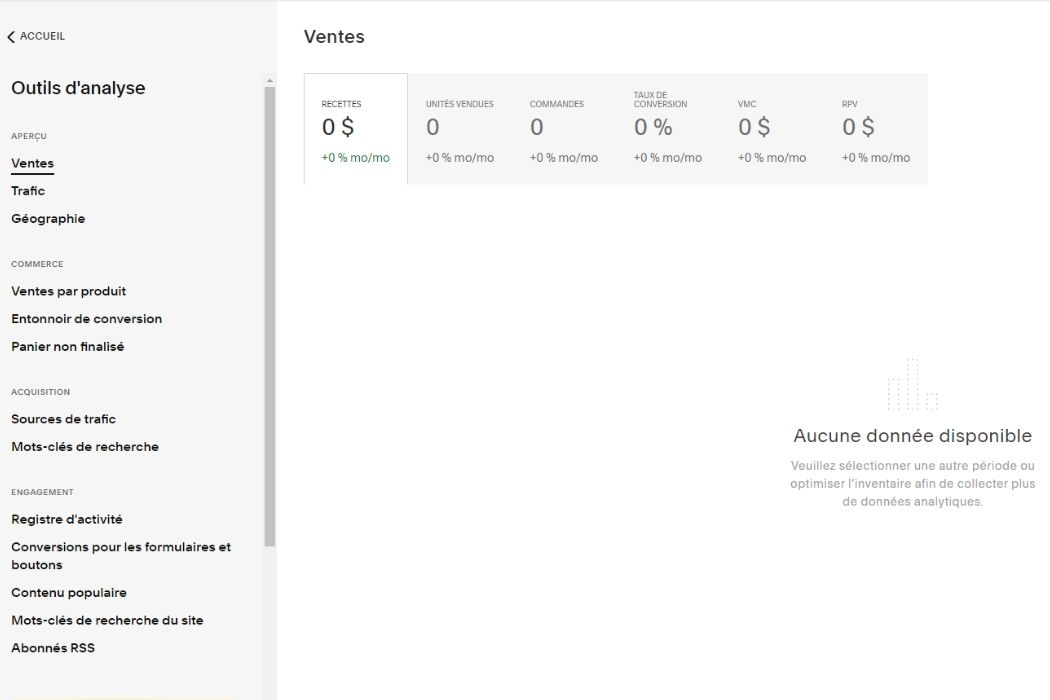Select the COMMANDES metric card
The image size is (1050, 700).
[565, 128]
